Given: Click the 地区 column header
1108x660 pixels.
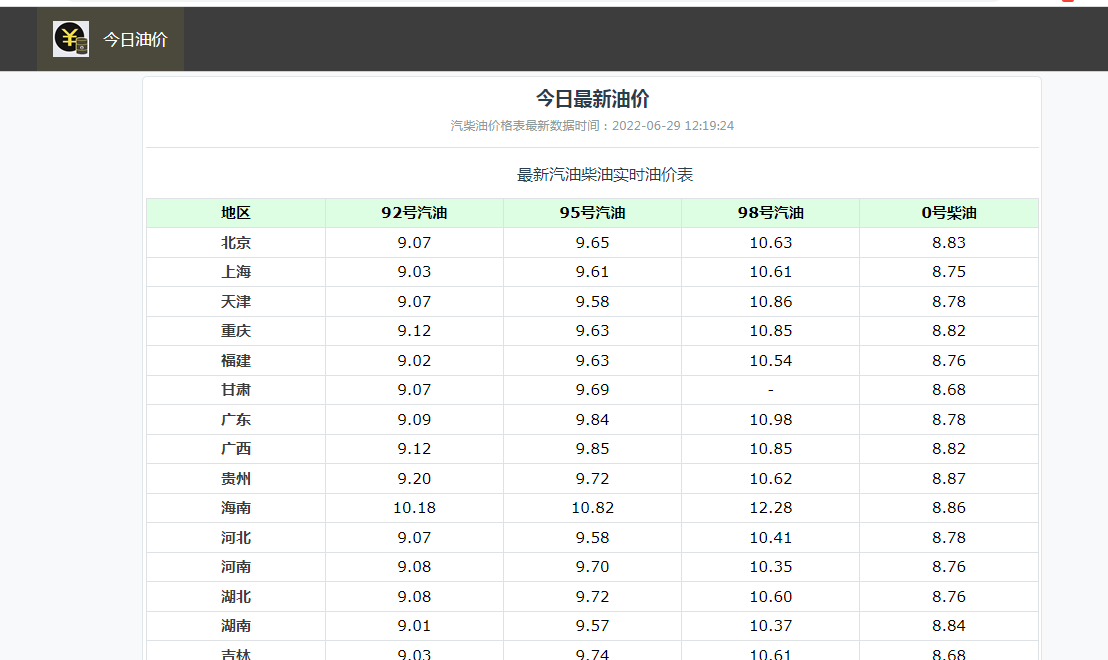Looking at the screenshot, I should [x=236, y=213].
